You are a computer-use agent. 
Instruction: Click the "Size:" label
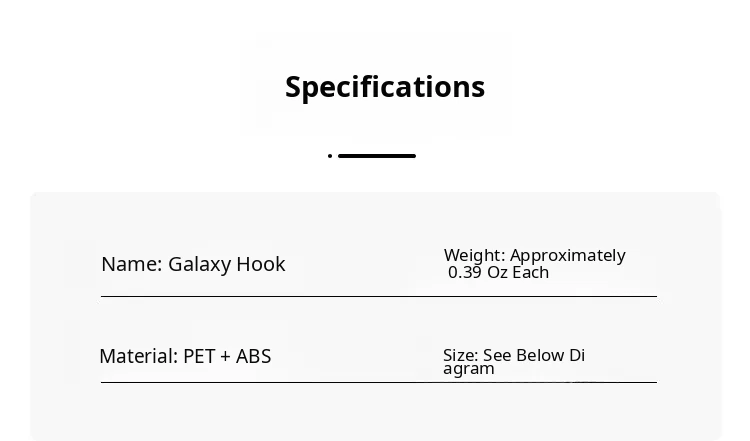(x=461, y=355)
